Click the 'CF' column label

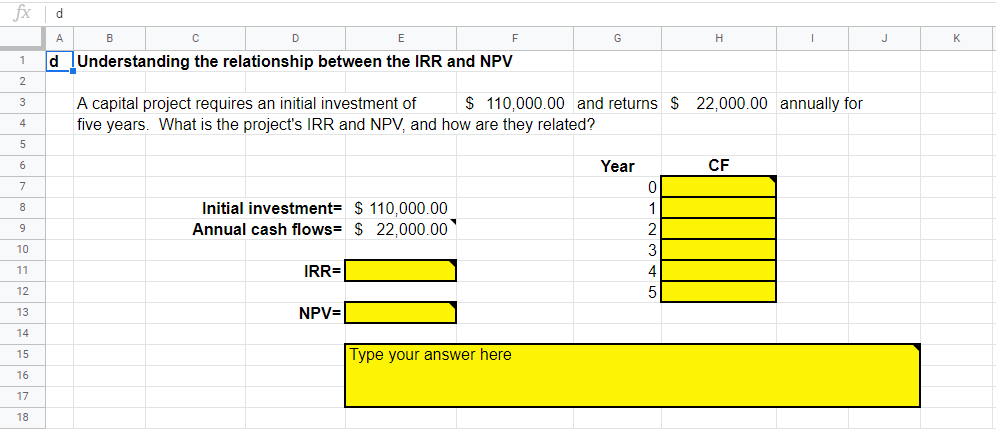(x=719, y=166)
